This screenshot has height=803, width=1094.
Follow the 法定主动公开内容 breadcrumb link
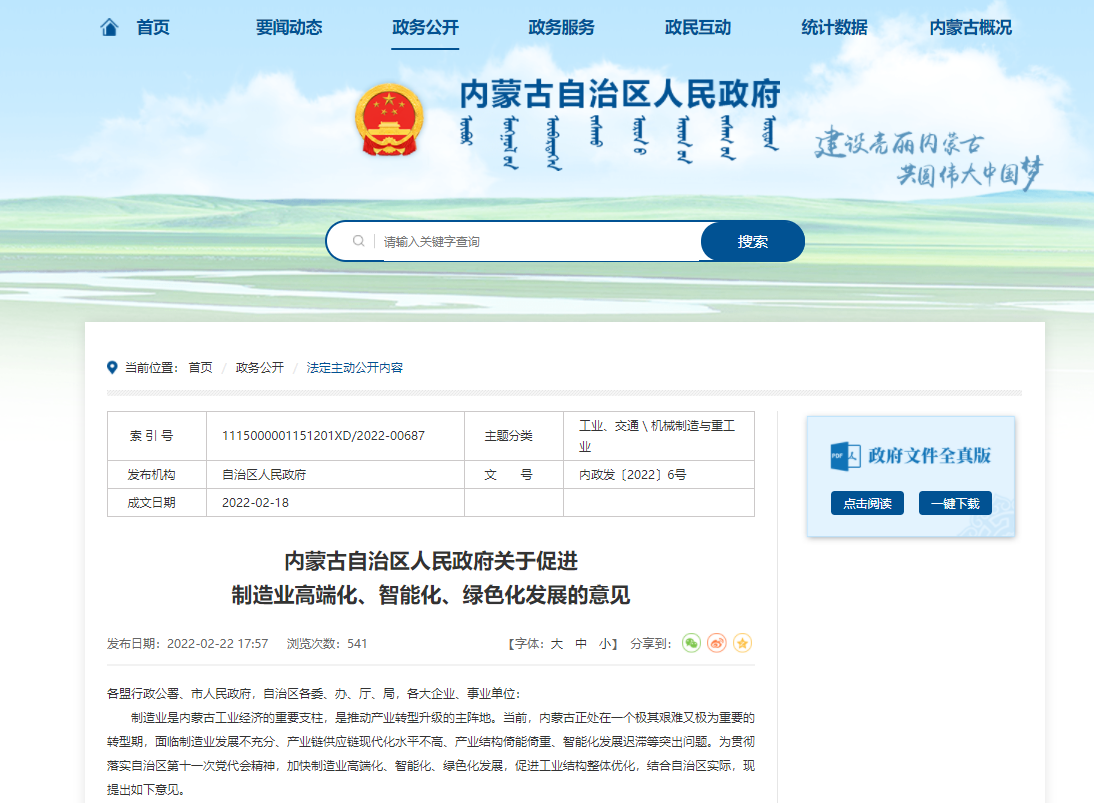click(x=355, y=367)
